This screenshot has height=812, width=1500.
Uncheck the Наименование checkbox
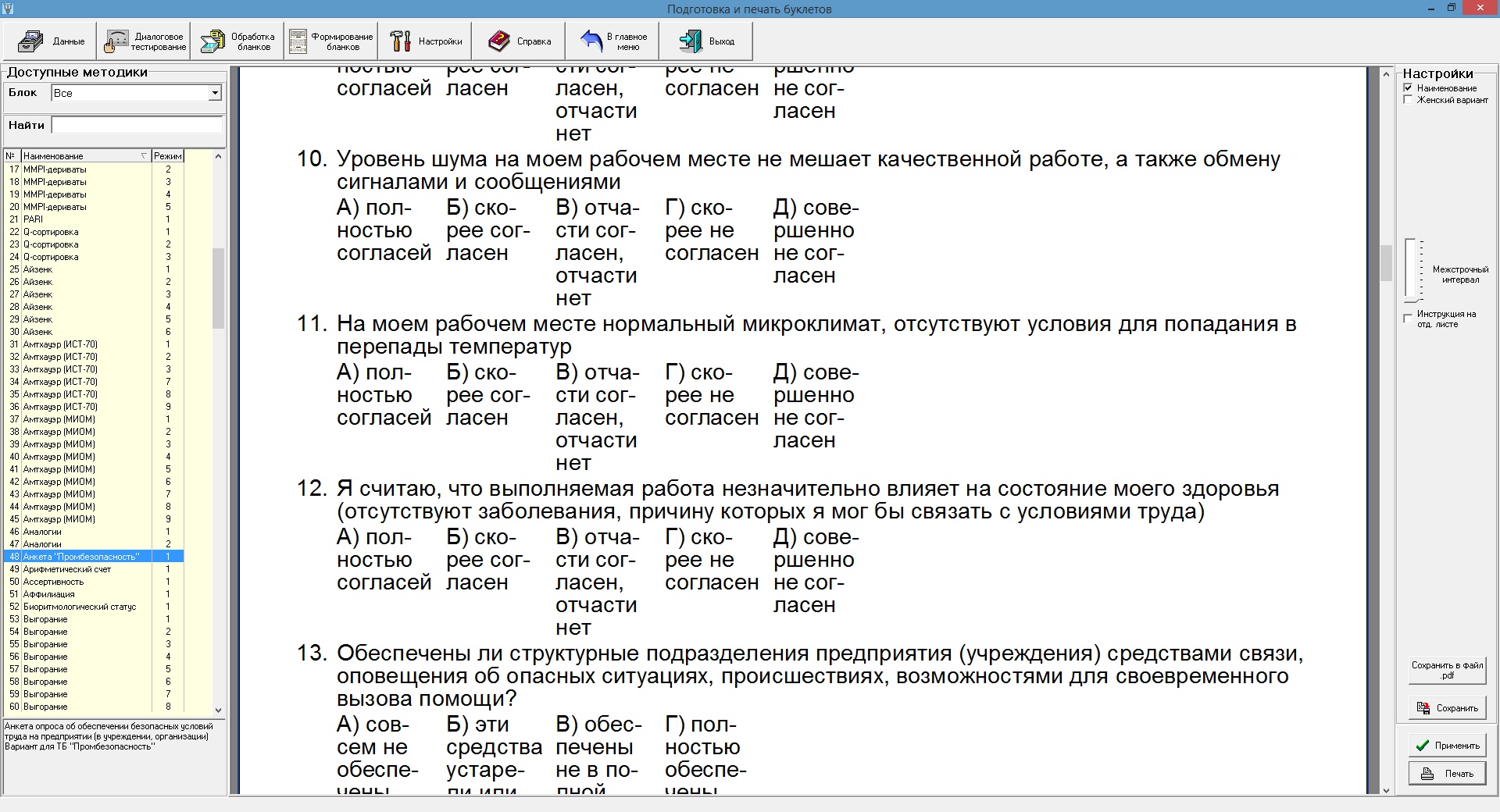point(1409,88)
